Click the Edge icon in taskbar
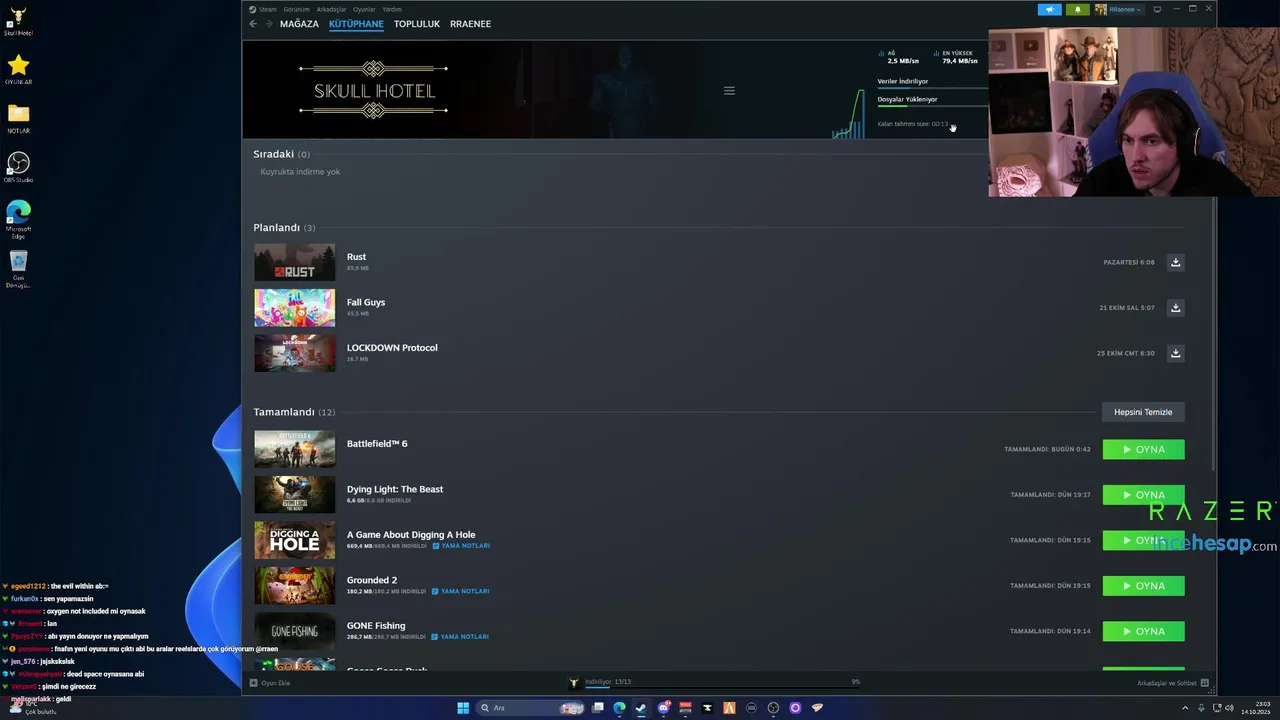Viewport: 1280px width, 720px height. pyautogui.click(x=619, y=708)
